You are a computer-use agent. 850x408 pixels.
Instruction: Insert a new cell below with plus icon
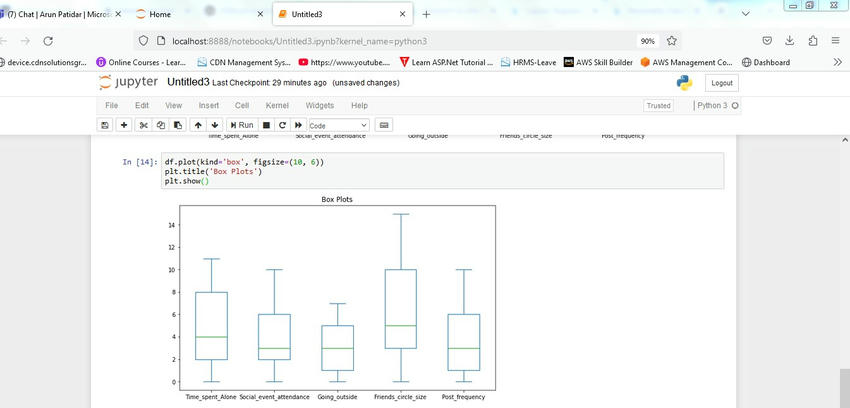coord(124,125)
